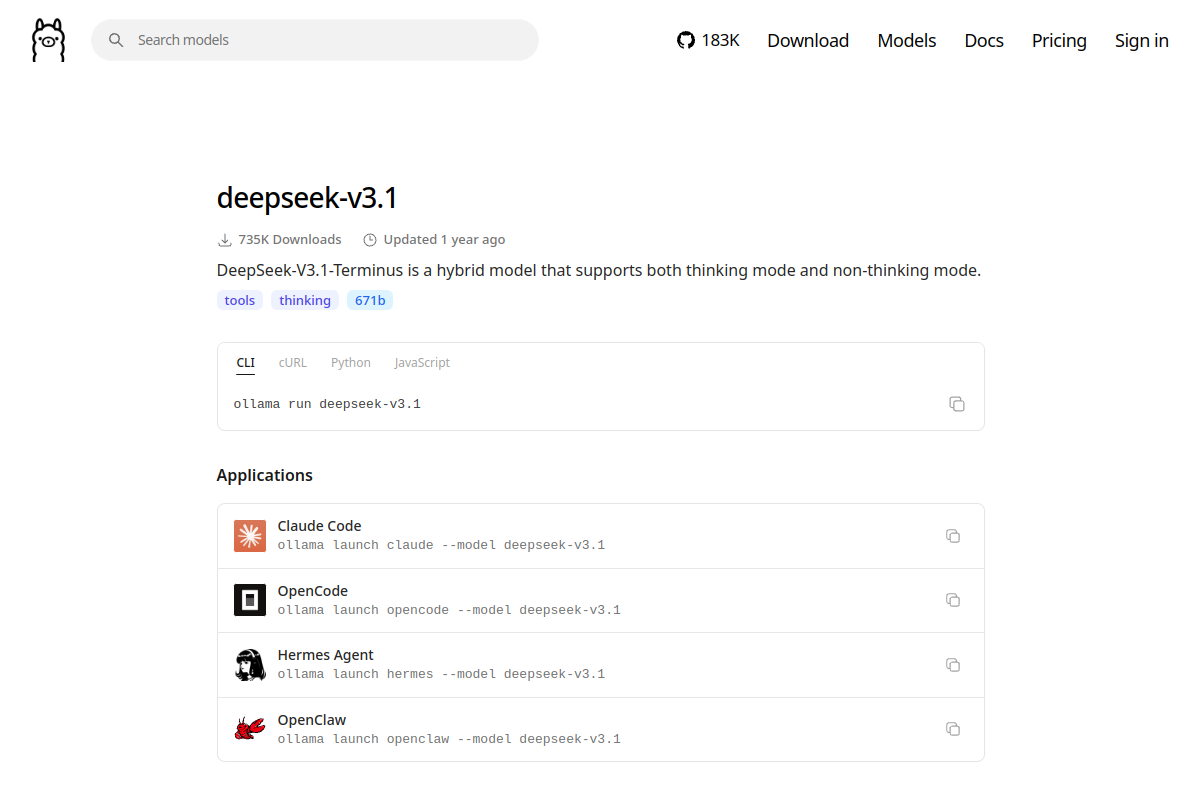Click the ollama launch claude command text
The height and width of the screenshot is (800, 1200).
441,546
